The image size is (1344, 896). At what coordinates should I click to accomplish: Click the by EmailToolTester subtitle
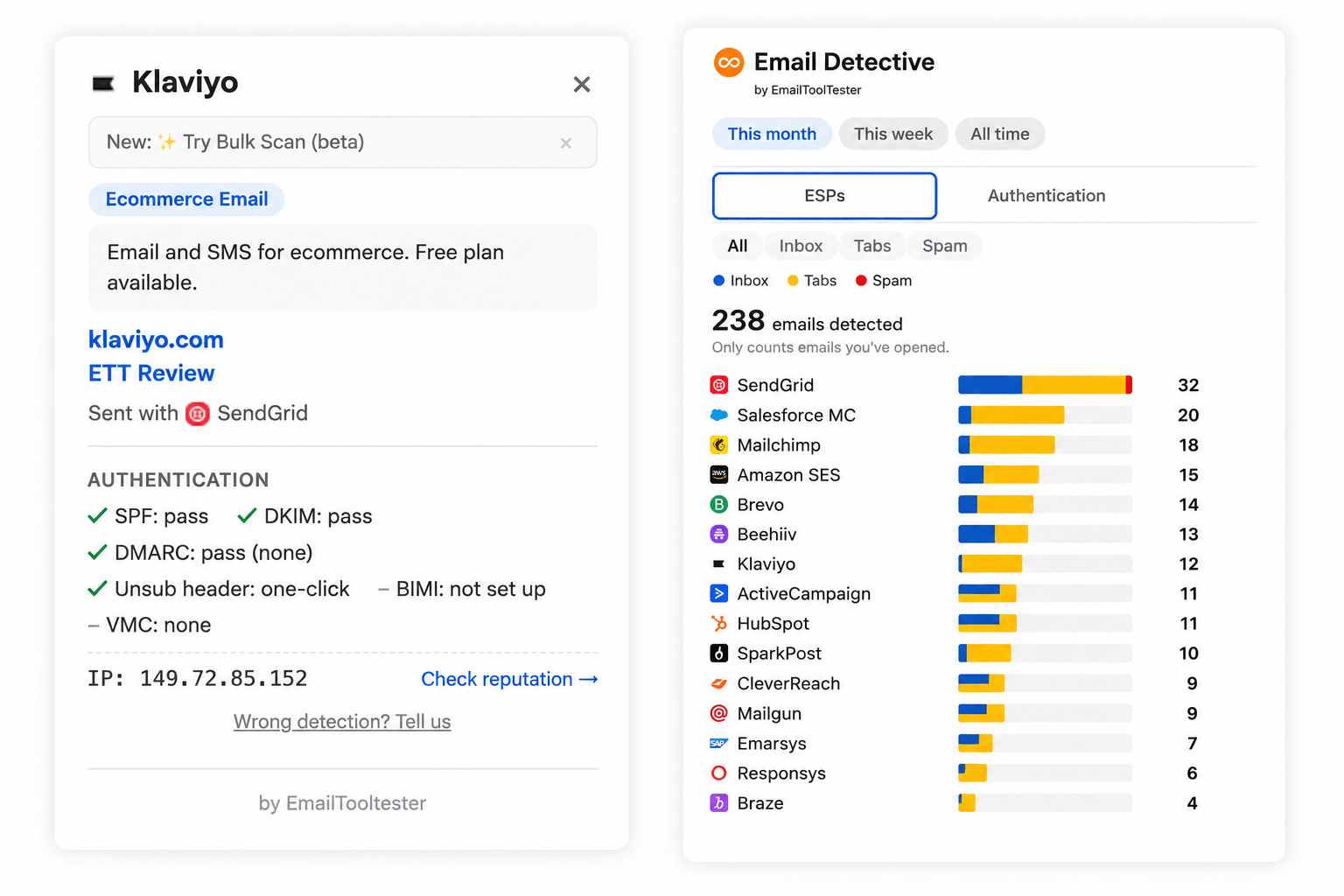coord(808,90)
